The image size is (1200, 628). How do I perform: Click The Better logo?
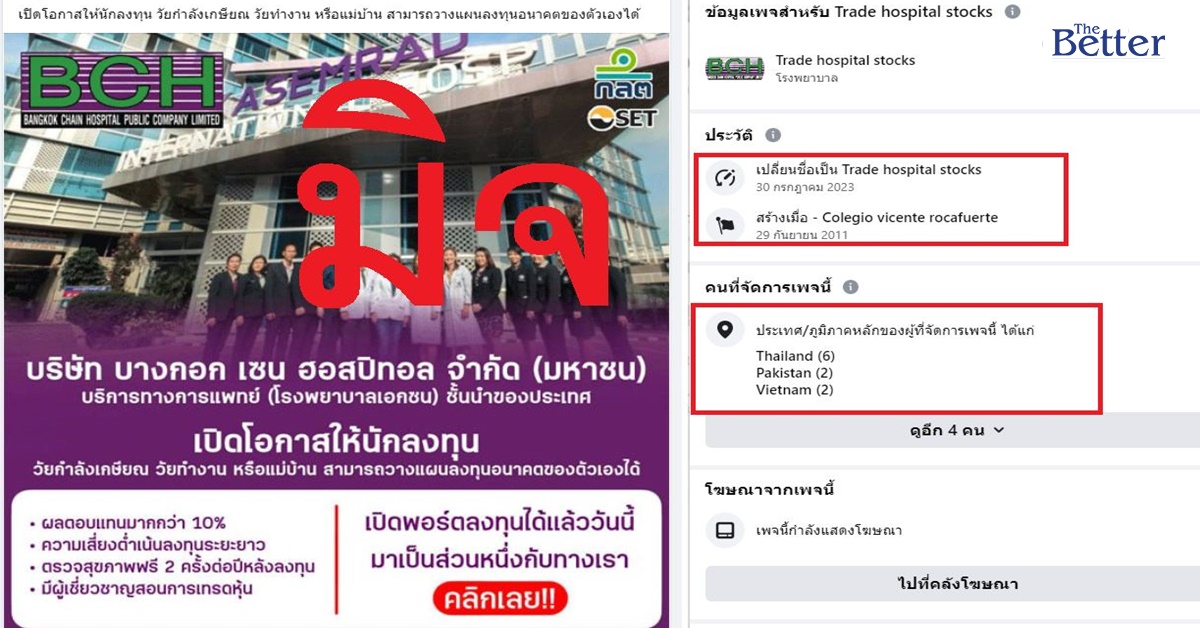pos(1108,40)
